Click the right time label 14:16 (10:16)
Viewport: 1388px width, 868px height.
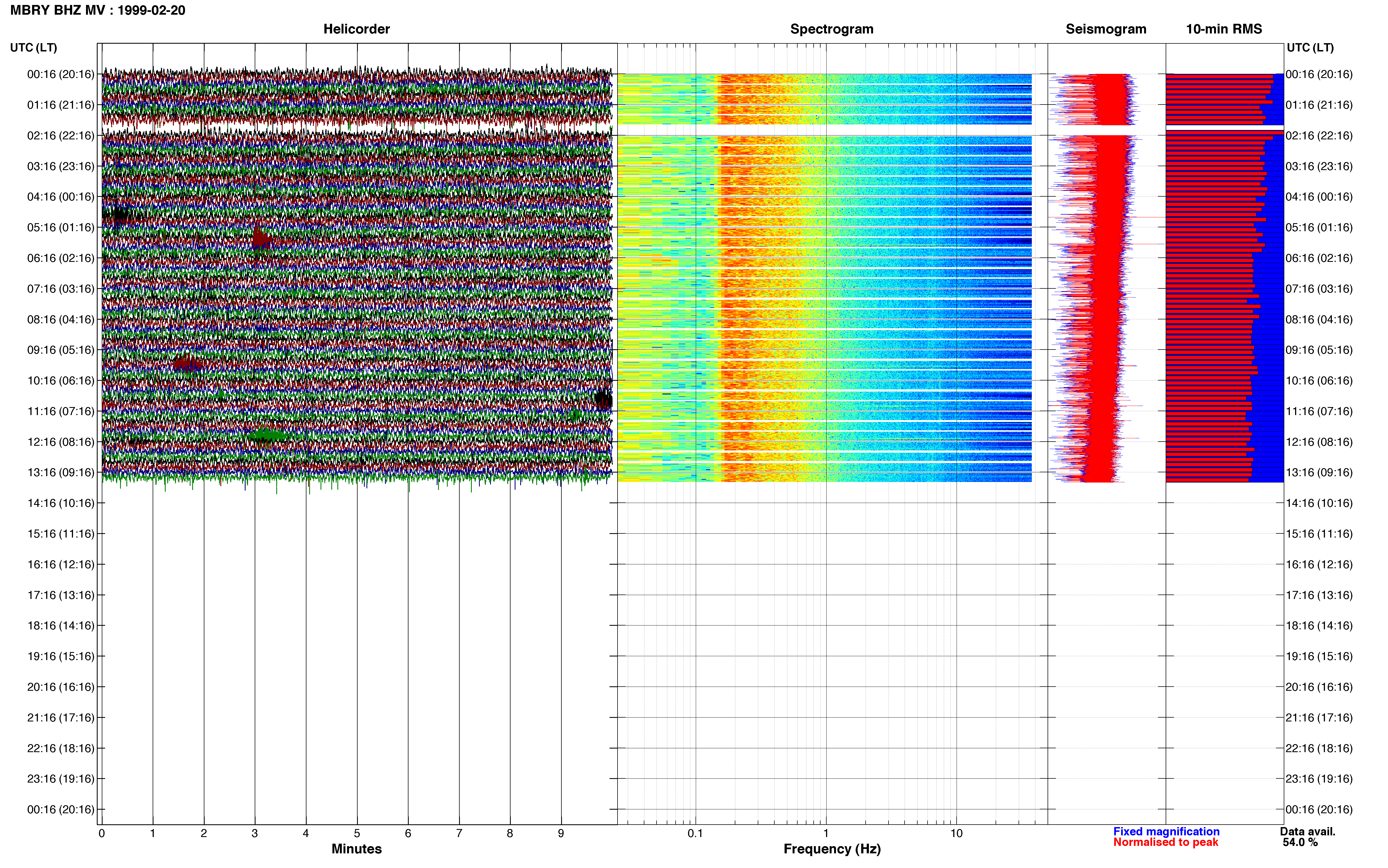tap(1319, 503)
